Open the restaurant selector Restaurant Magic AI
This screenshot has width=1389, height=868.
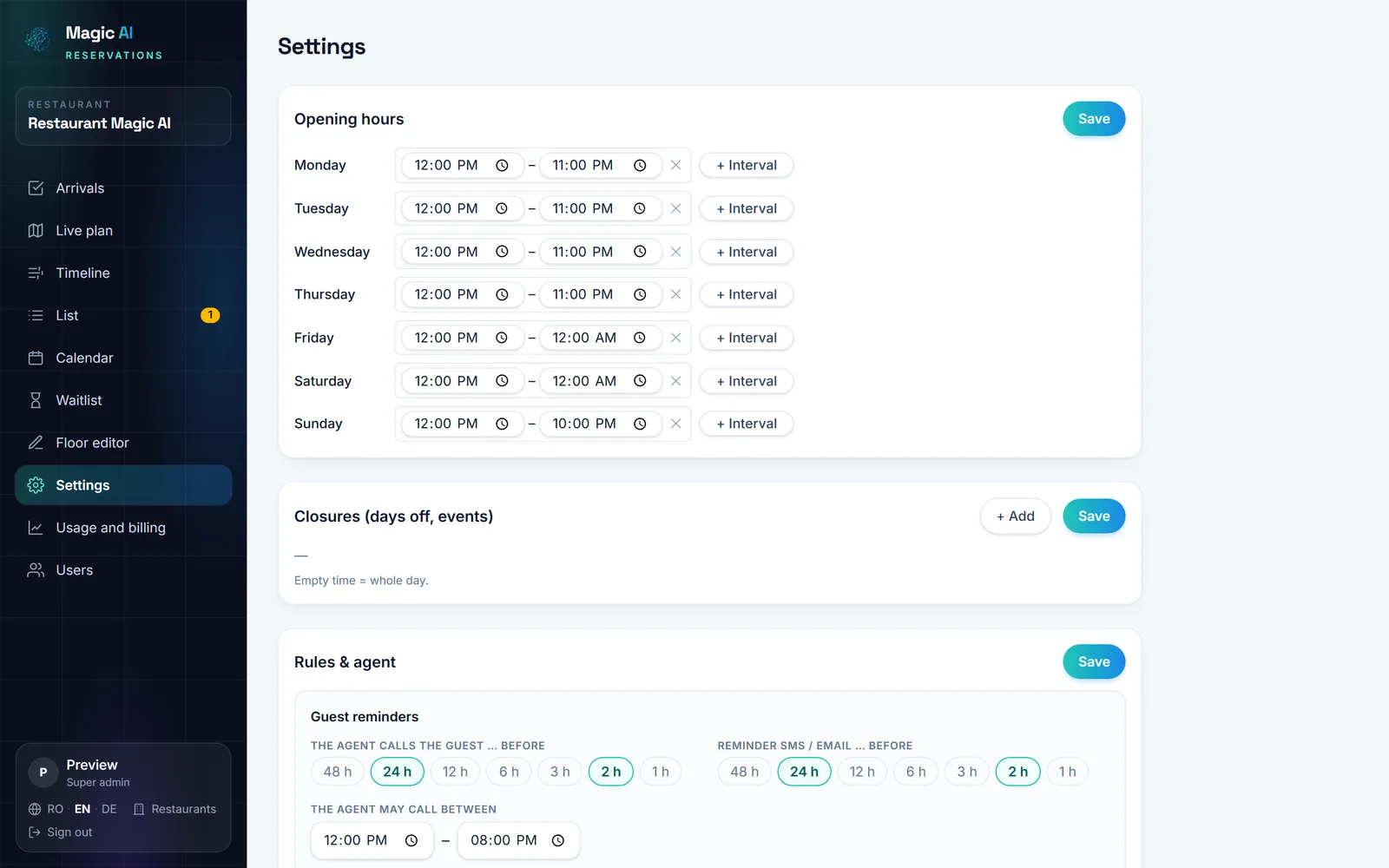(x=123, y=116)
